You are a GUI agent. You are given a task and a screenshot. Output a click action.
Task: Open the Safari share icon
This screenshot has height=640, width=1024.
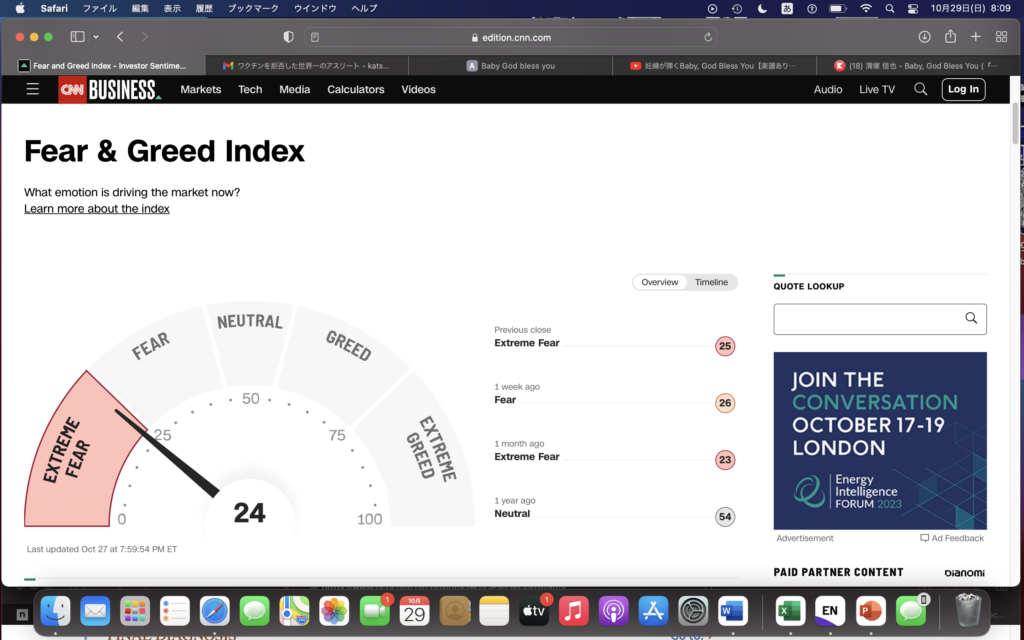pos(950,37)
